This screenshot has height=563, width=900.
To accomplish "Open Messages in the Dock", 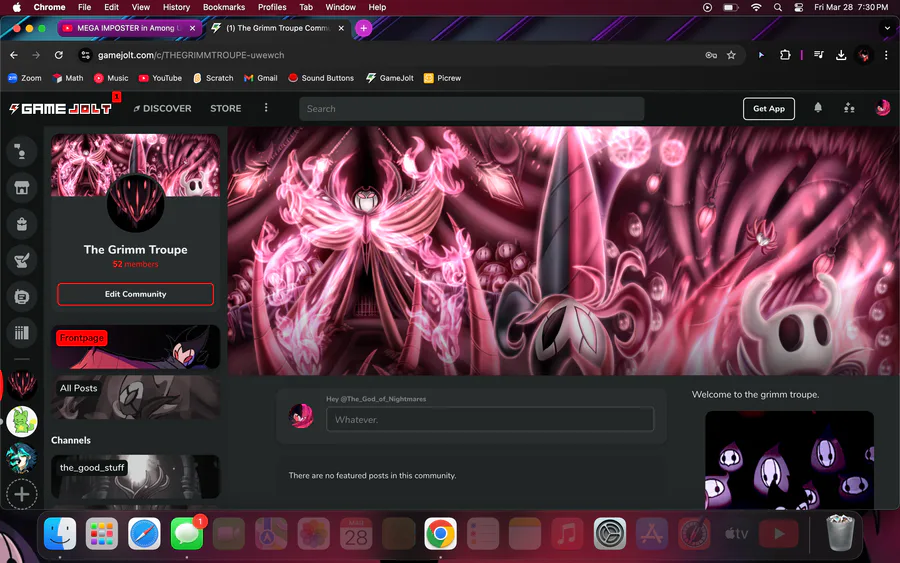I will [x=187, y=533].
